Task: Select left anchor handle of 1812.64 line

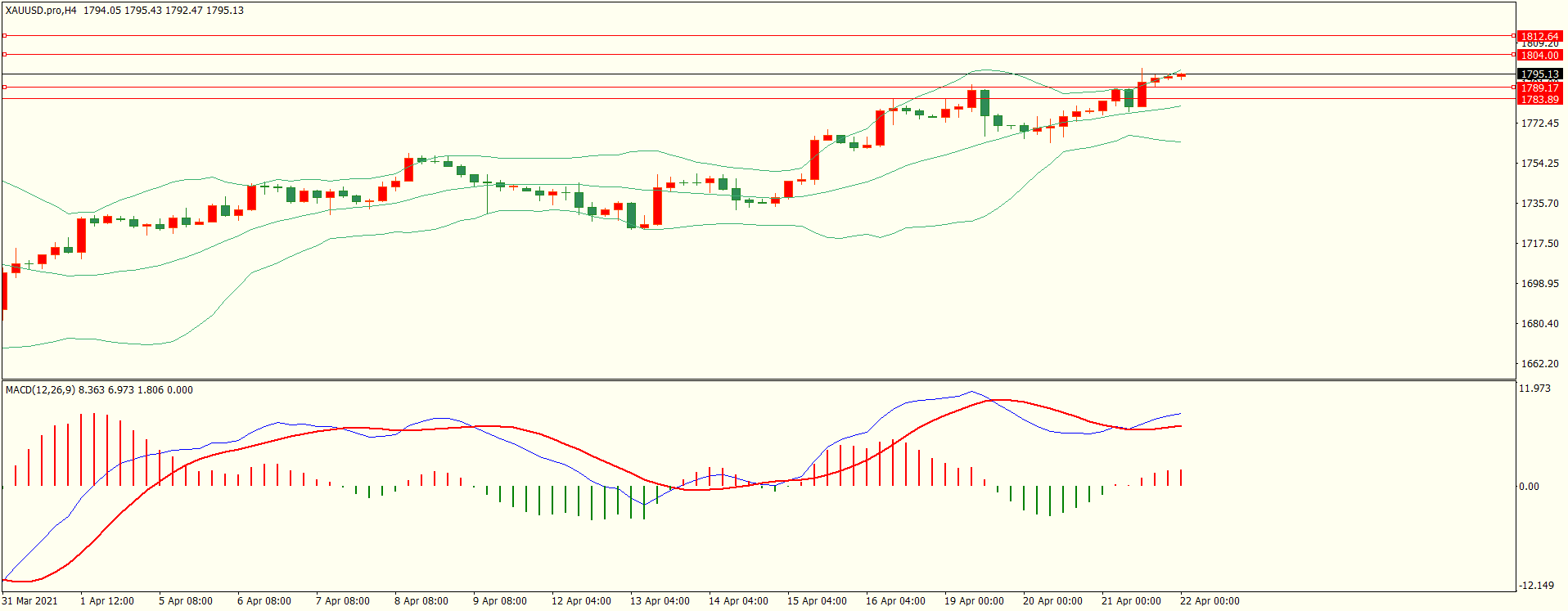Action: click(x=4, y=35)
